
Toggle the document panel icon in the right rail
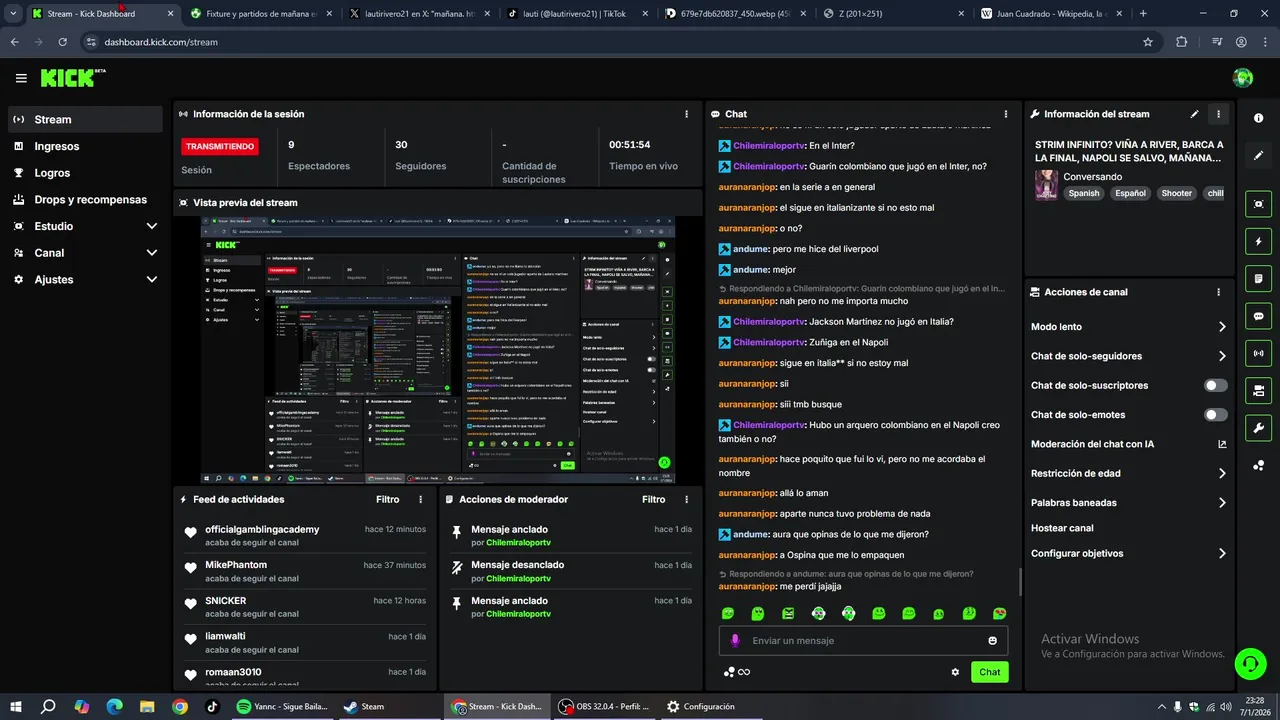pyautogui.click(x=1258, y=278)
